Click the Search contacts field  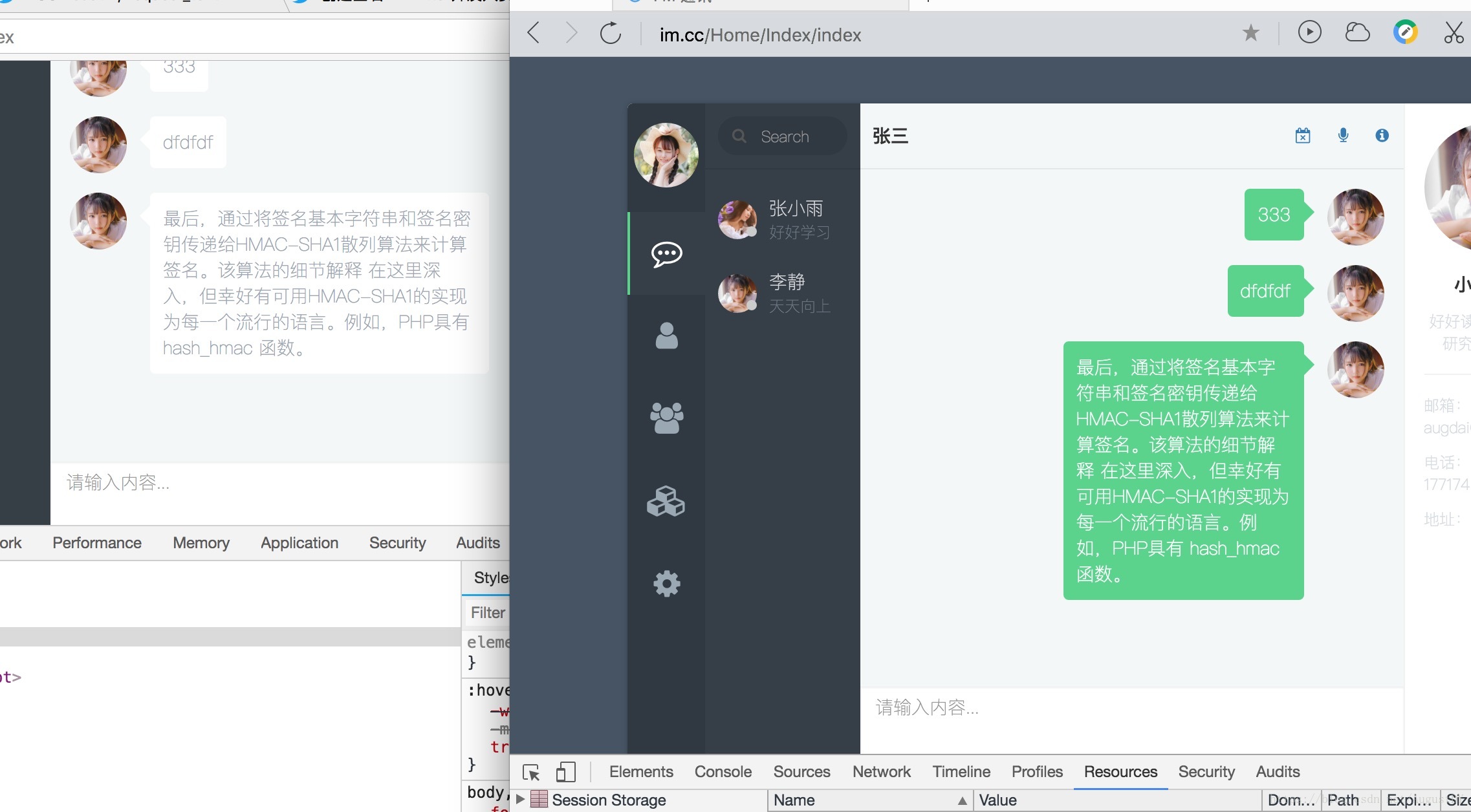point(784,136)
